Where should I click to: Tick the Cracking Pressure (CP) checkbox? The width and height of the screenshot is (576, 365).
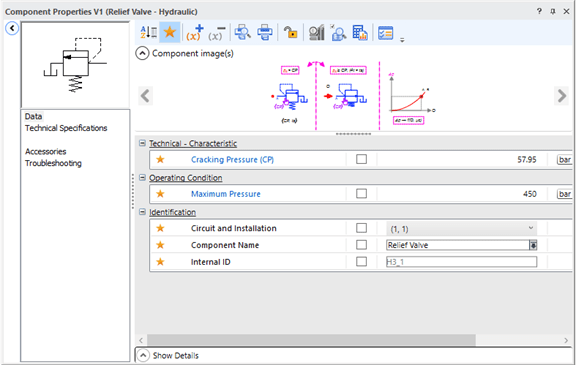click(x=361, y=159)
